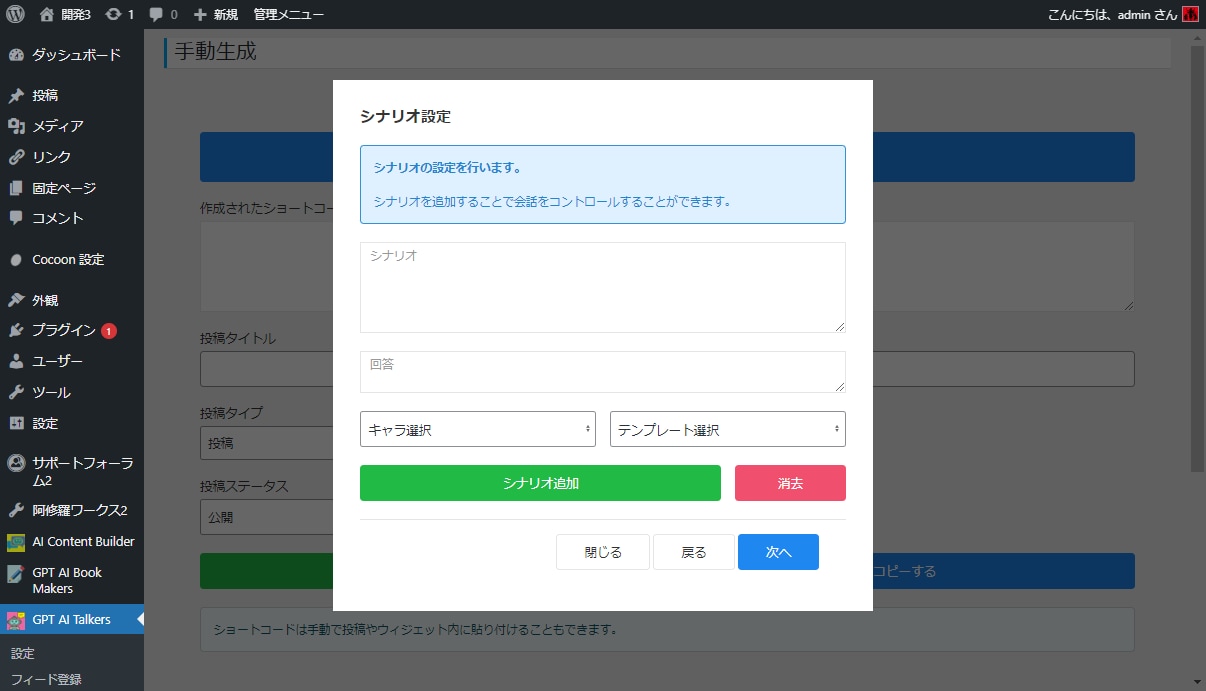Screen dimensions: 1206x691
Task: Click the 閉じる button
Action: [x=603, y=552]
